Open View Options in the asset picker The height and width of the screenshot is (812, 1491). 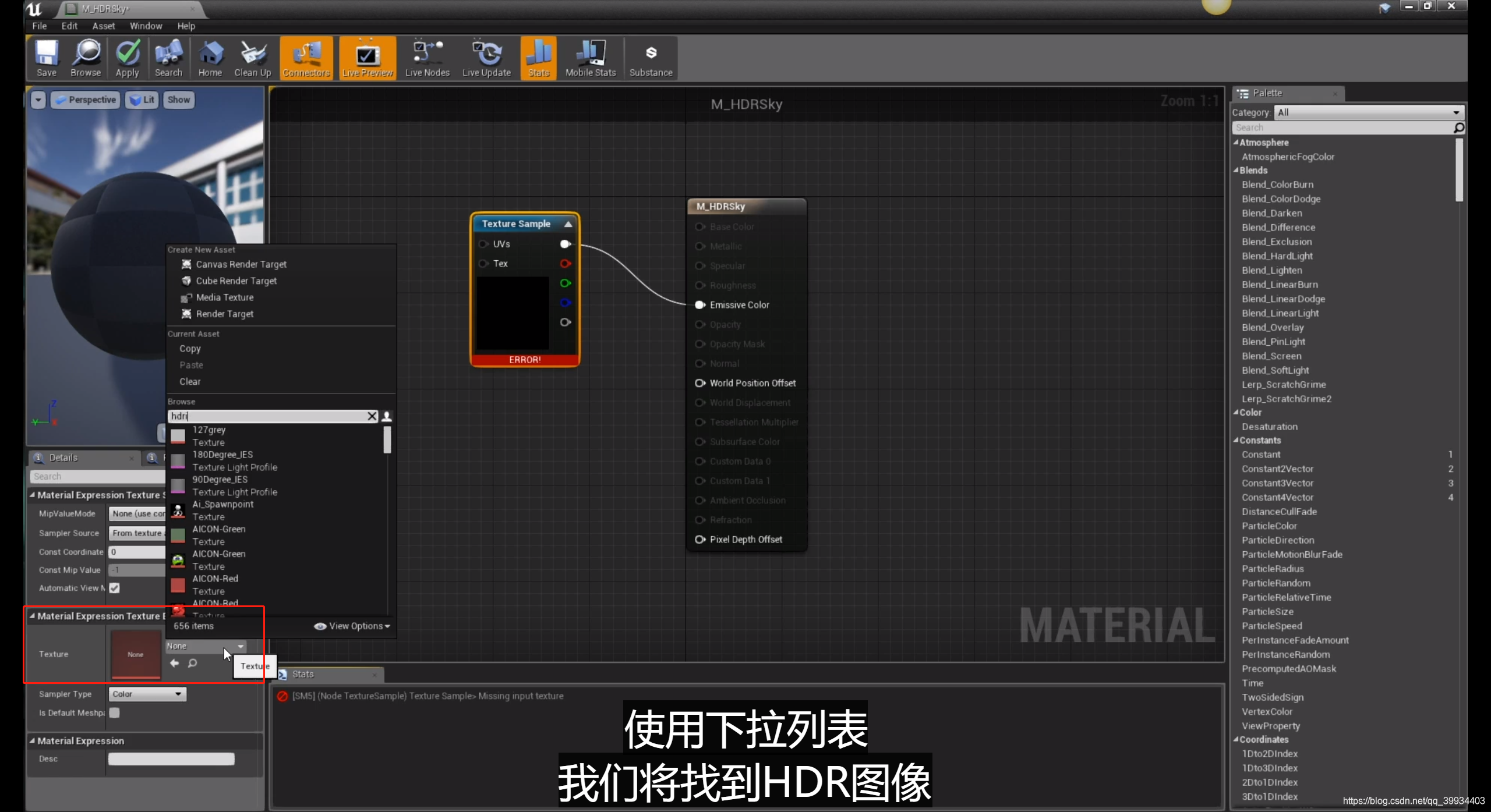coord(352,626)
